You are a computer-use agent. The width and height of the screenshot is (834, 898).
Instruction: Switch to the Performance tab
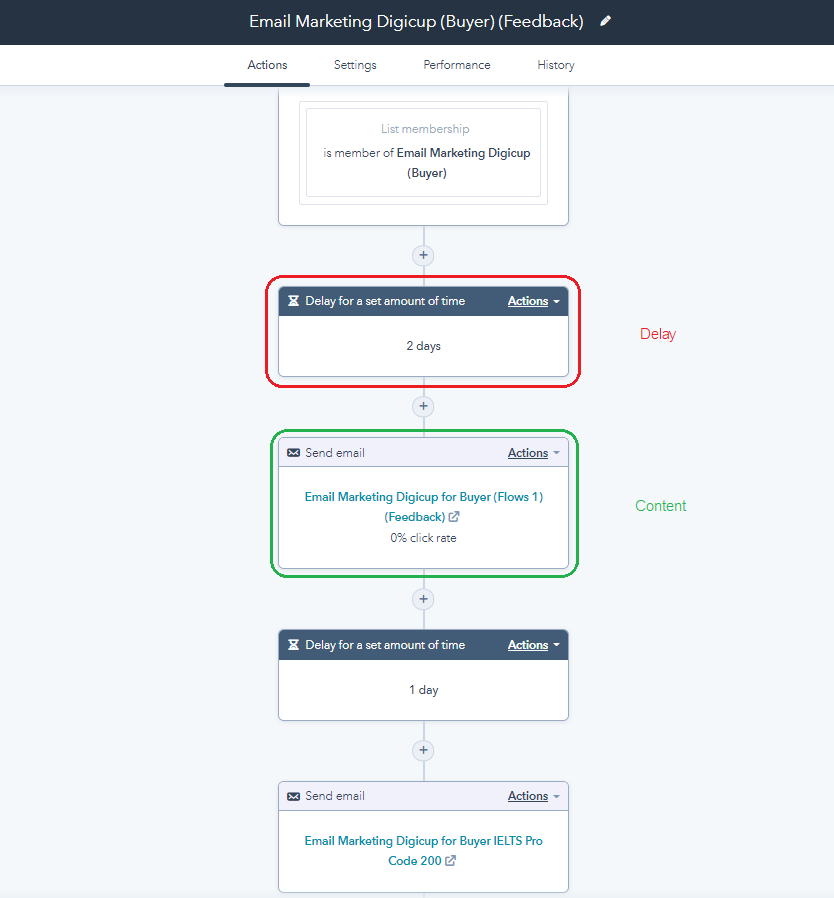(456, 65)
